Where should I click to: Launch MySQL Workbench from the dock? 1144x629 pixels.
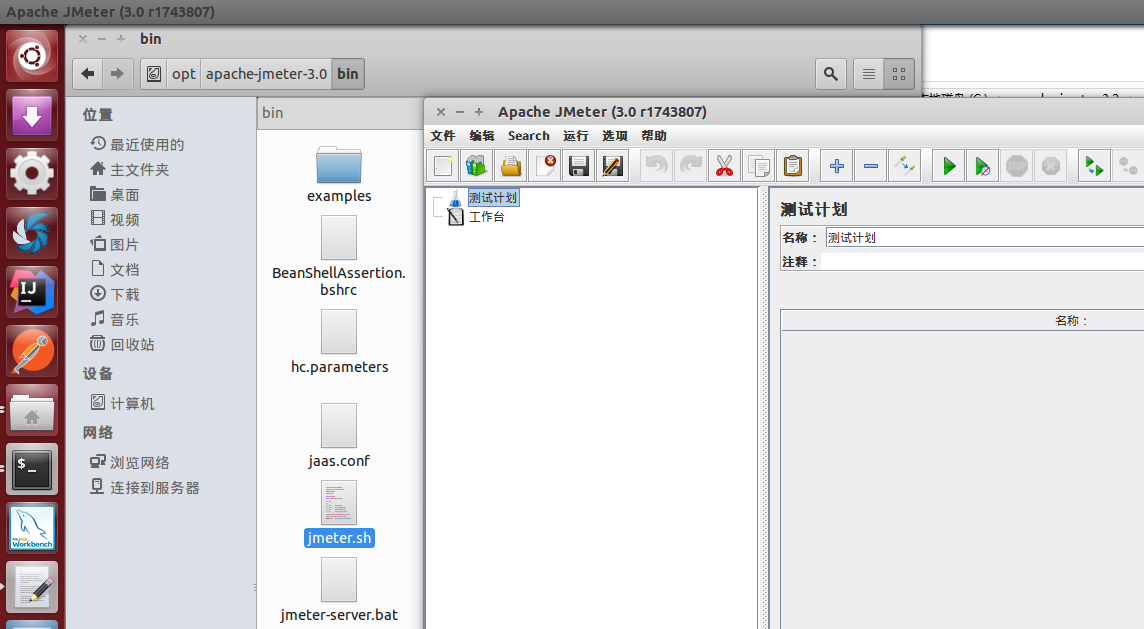point(32,528)
